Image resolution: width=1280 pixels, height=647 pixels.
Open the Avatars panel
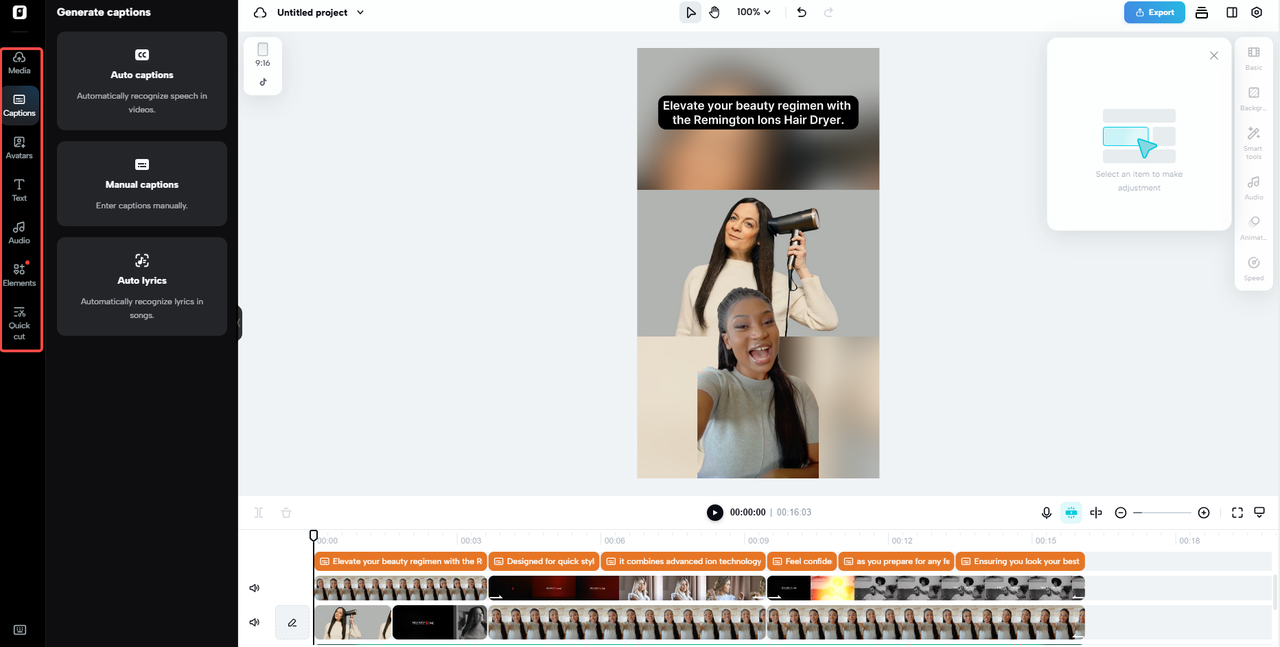tap(19, 148)
